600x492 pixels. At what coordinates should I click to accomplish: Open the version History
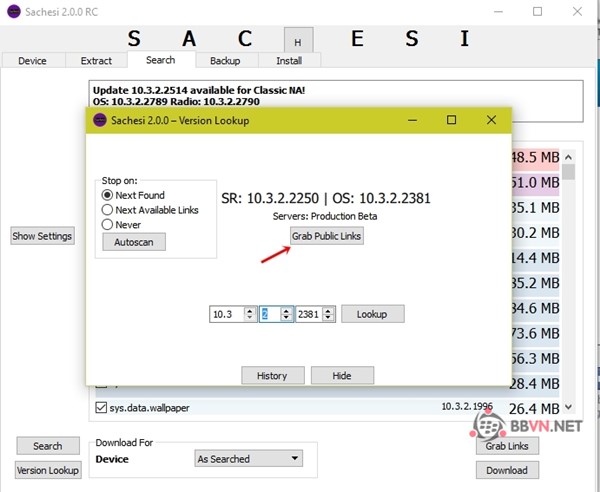point(272,376)
